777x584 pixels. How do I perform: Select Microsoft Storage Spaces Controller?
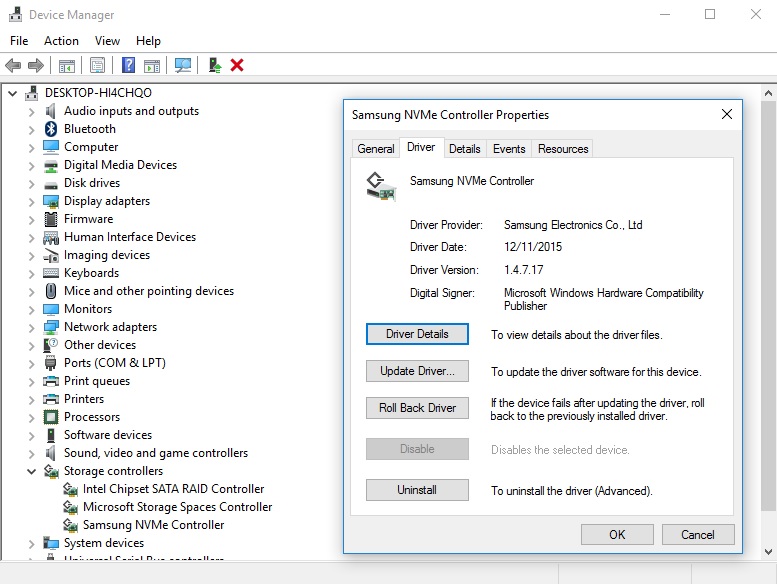click(177, 507)
